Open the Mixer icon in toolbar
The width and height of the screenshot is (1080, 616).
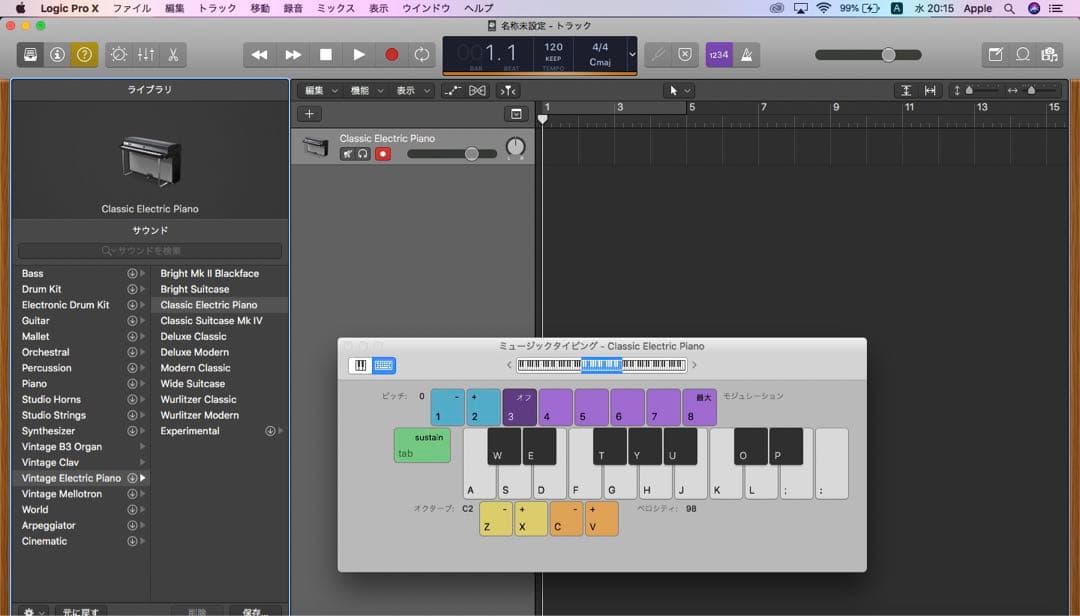coord(146,55)
